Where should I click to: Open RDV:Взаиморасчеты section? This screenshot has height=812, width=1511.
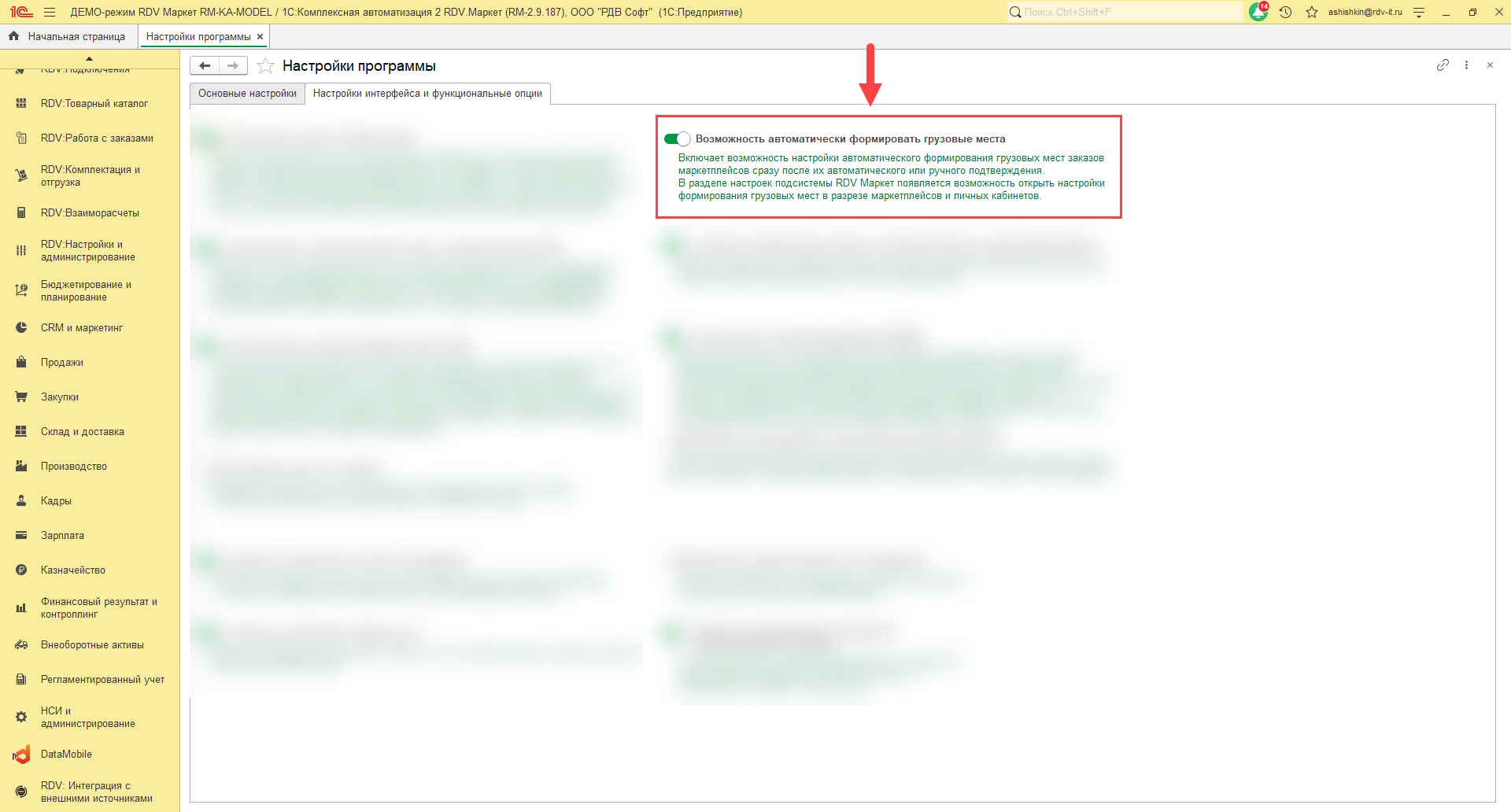90,213
